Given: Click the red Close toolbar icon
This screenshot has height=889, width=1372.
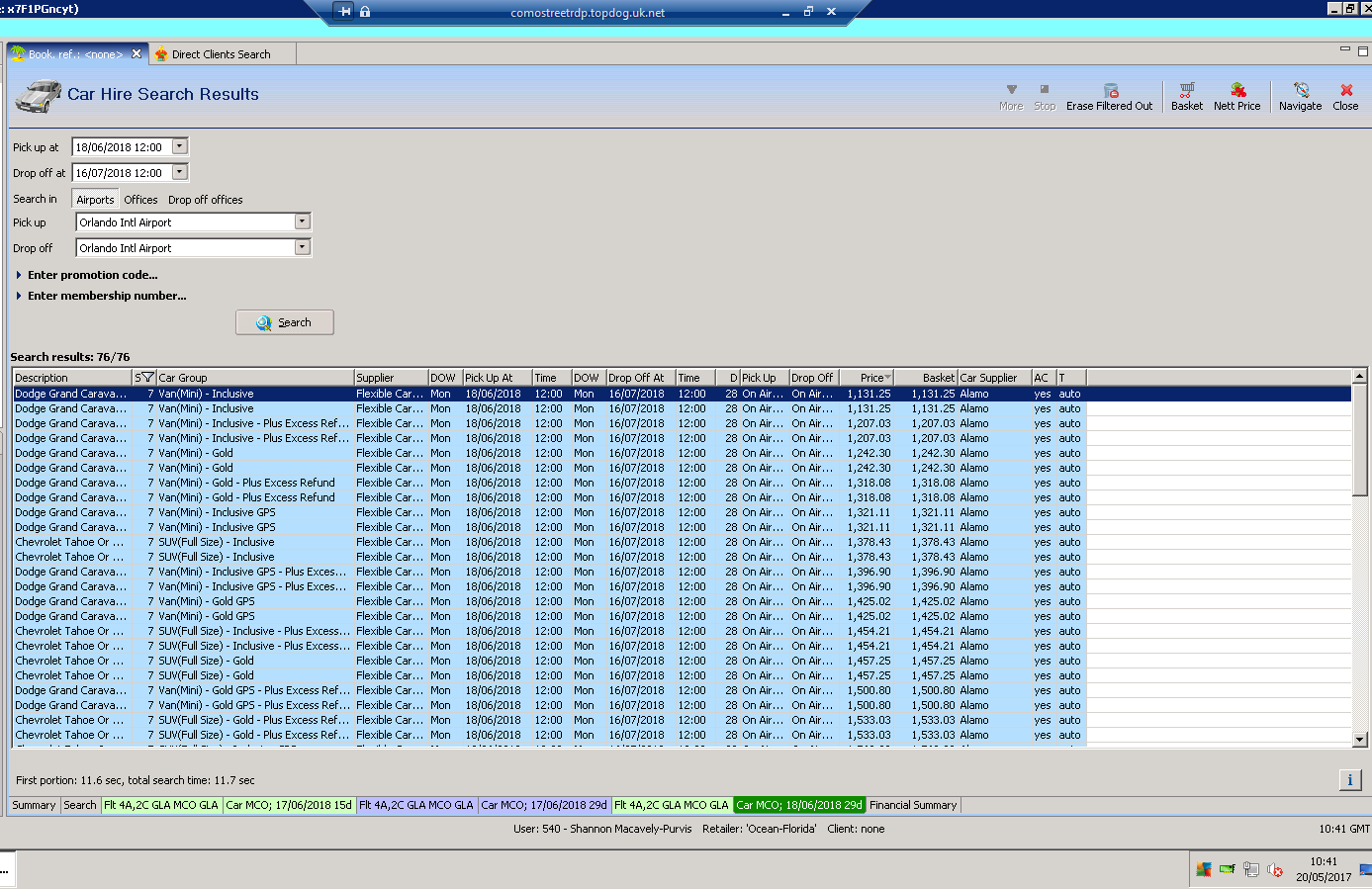Looking at the screenshot, I should coord(1345,91).
